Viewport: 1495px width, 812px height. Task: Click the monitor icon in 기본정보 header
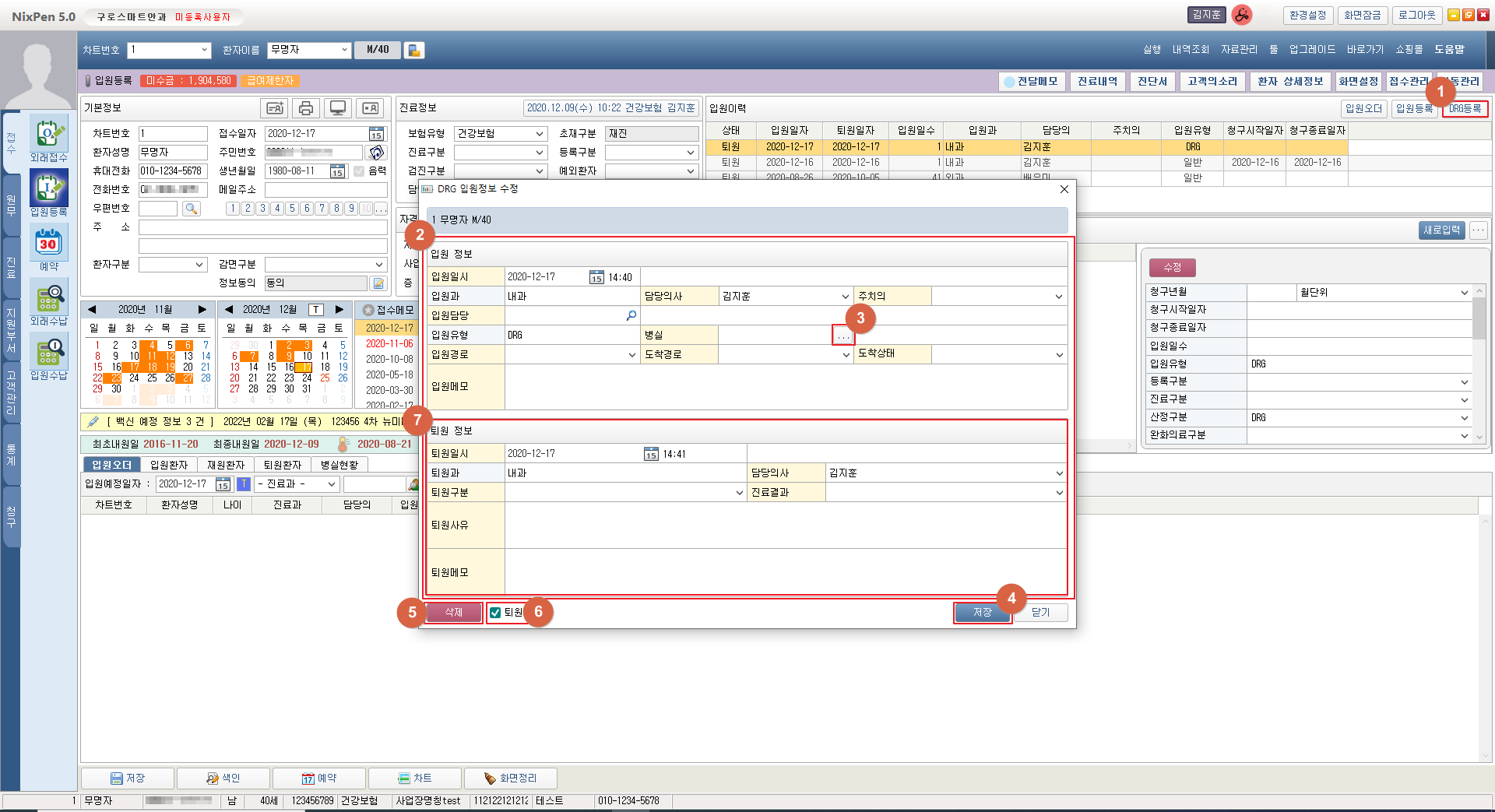point(338,108)
